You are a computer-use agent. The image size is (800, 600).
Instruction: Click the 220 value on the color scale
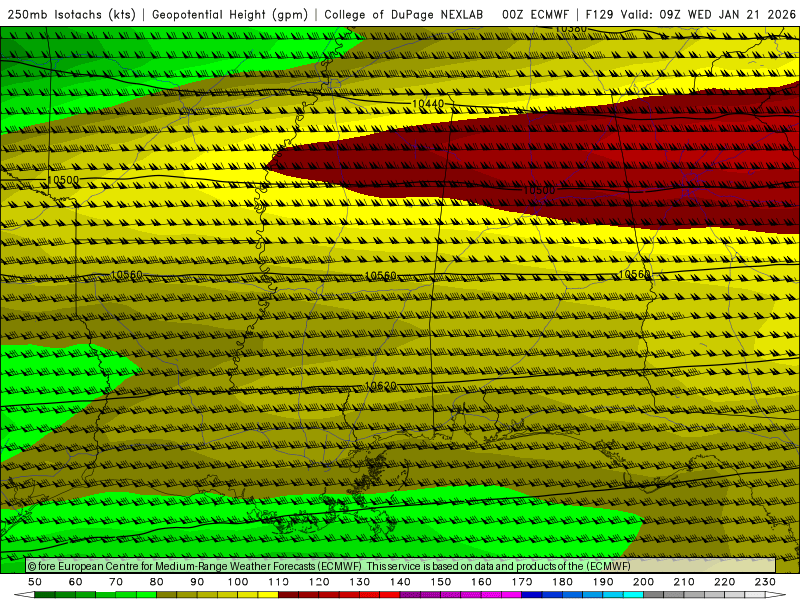(x=724, y=582)
